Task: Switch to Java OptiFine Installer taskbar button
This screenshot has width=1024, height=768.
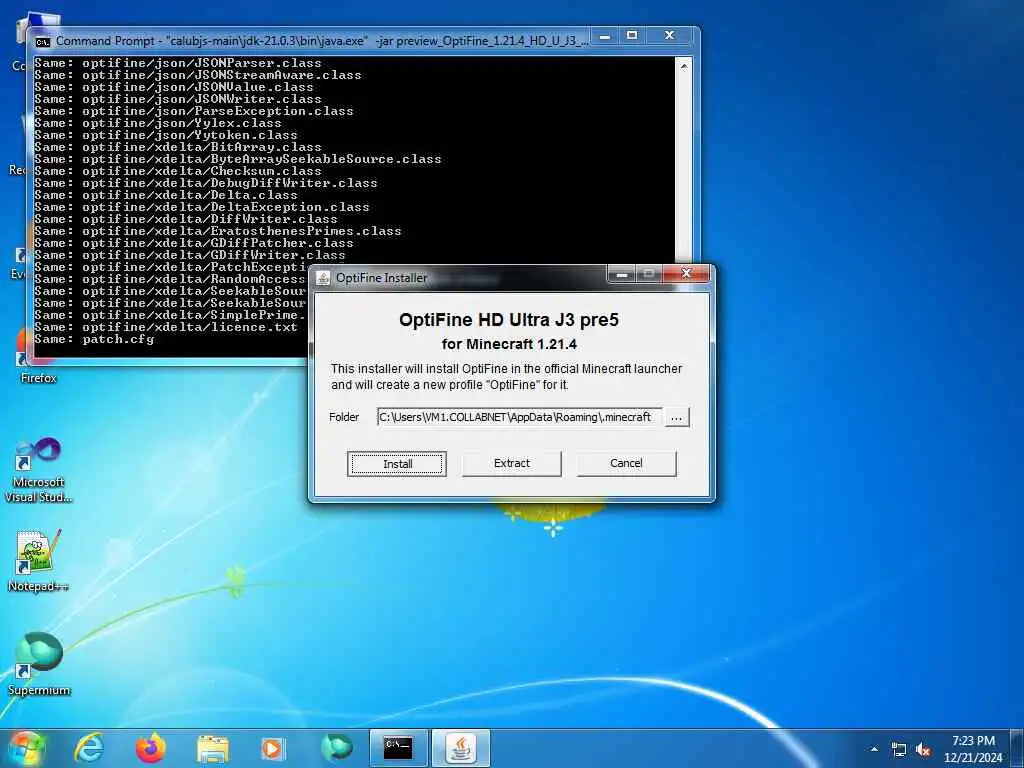Action: click(461, 748)
